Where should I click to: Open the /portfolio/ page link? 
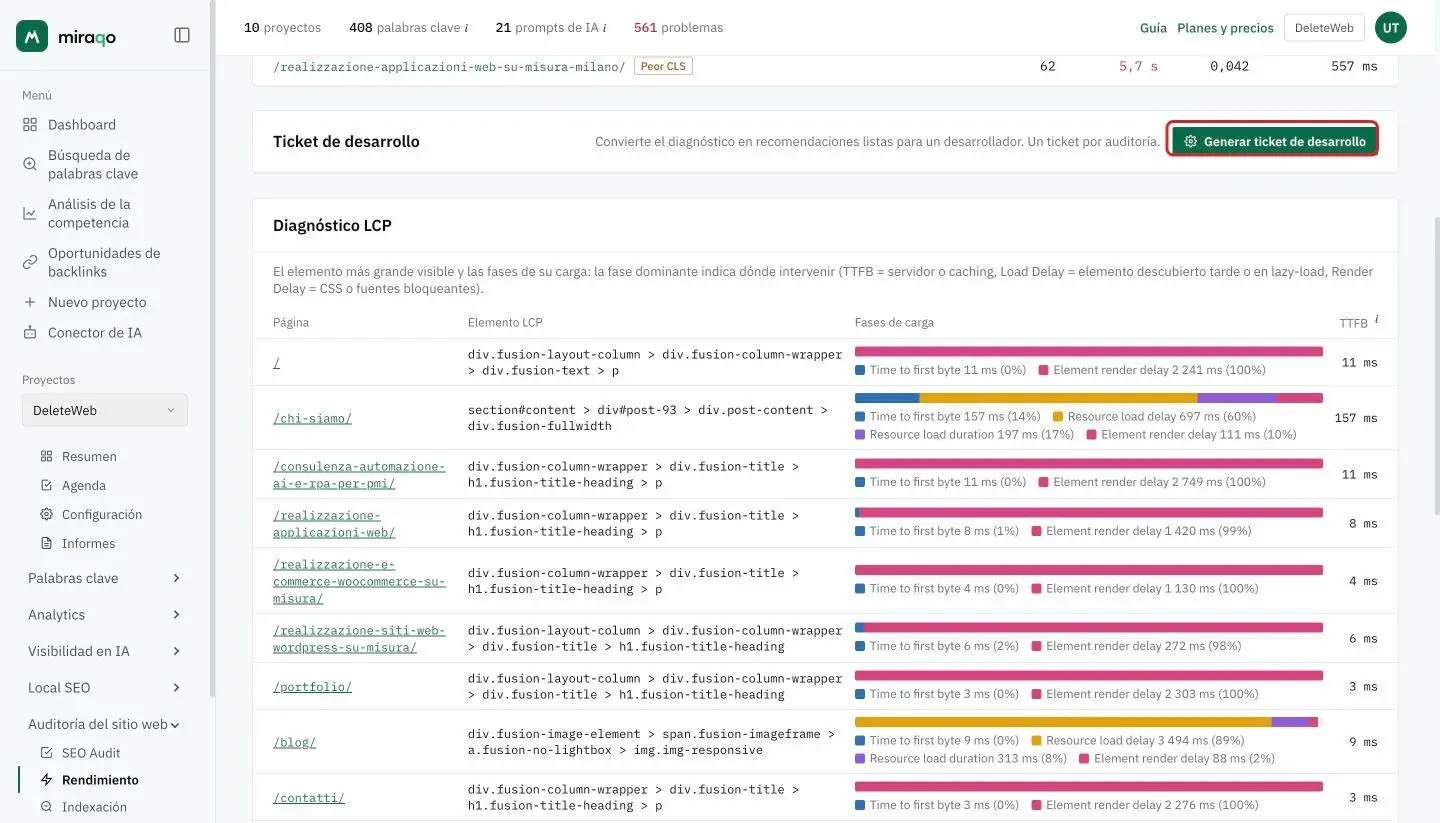click(x=312, y=687)
